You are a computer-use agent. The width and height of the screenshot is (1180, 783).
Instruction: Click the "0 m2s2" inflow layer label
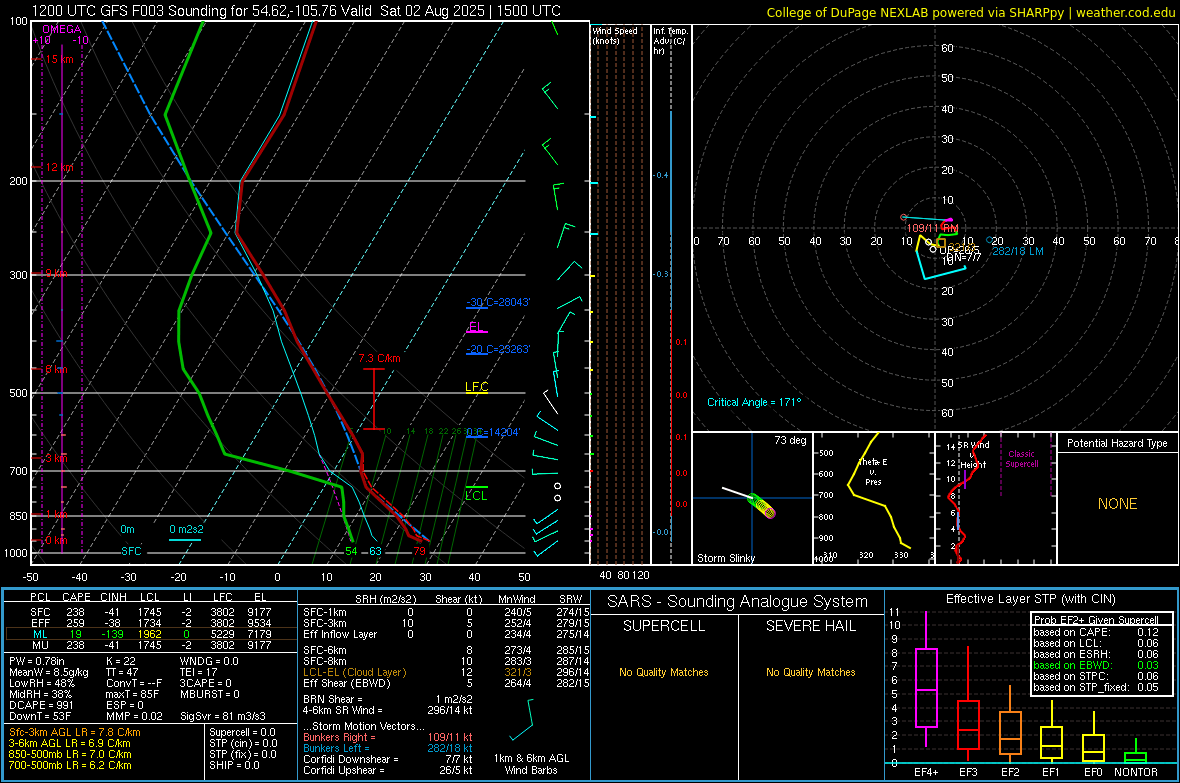[x=186, y=529]
